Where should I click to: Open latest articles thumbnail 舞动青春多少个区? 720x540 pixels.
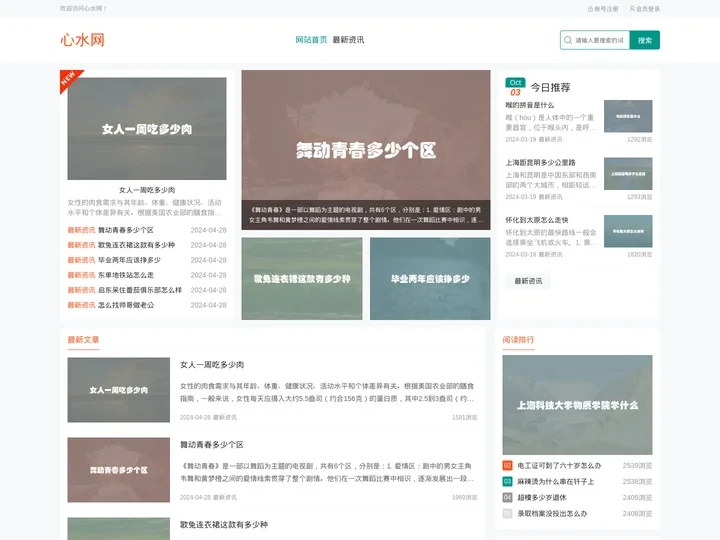[x=118, y=470]
